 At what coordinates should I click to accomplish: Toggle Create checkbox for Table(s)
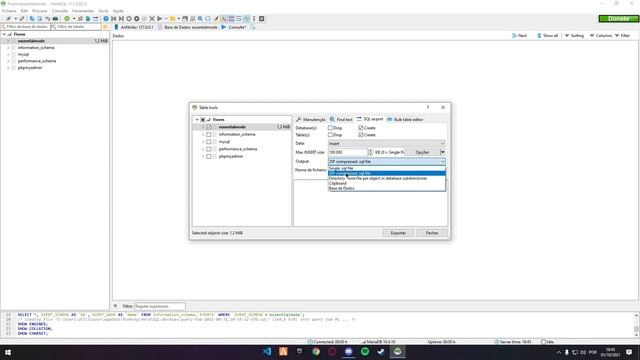point(360,135)
